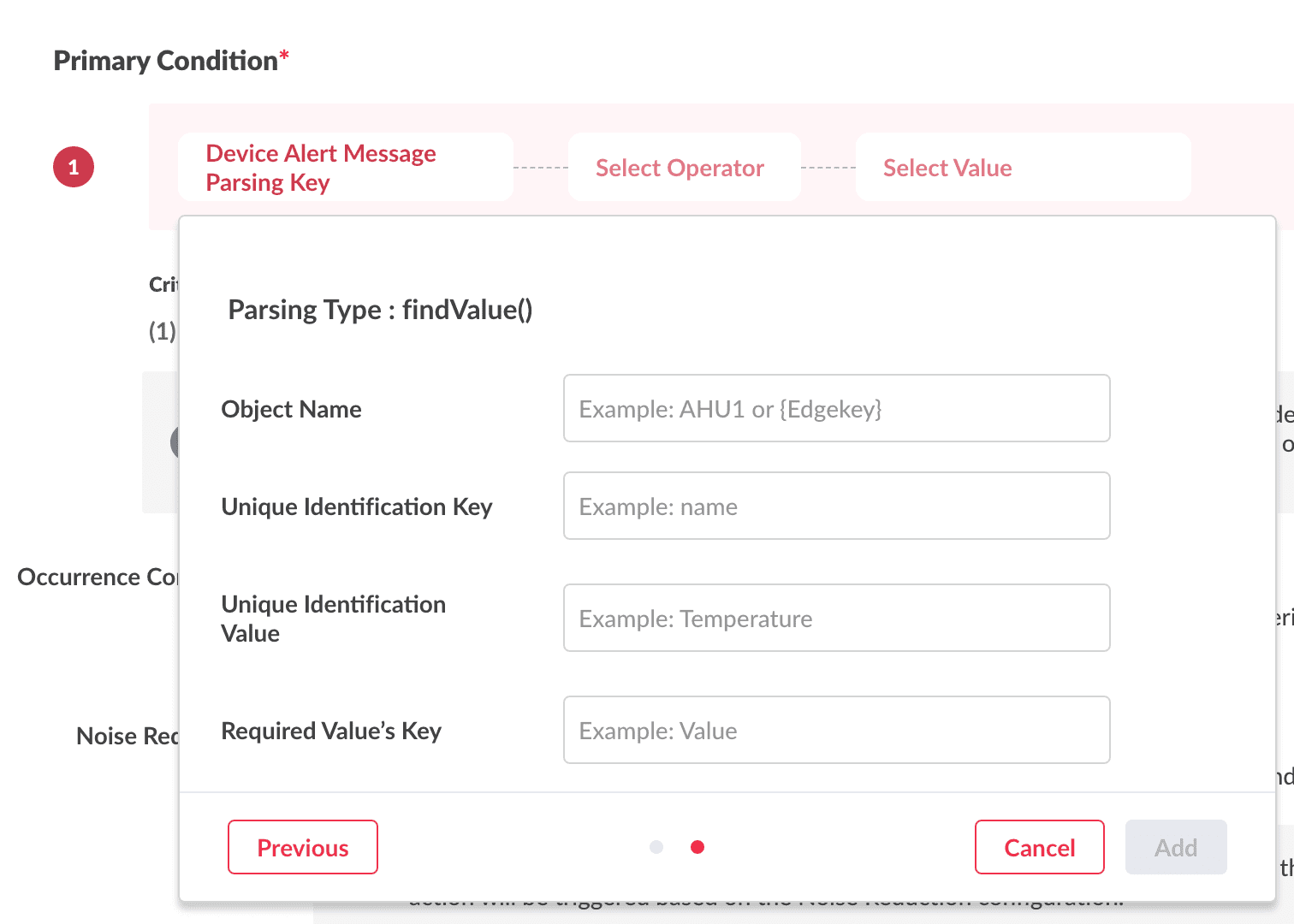Image resolution: width=1294 pixels, height=924 pixels.
Task: Click the Required Value's Key input
Action: pyautogui.click(x=836, y=731)
